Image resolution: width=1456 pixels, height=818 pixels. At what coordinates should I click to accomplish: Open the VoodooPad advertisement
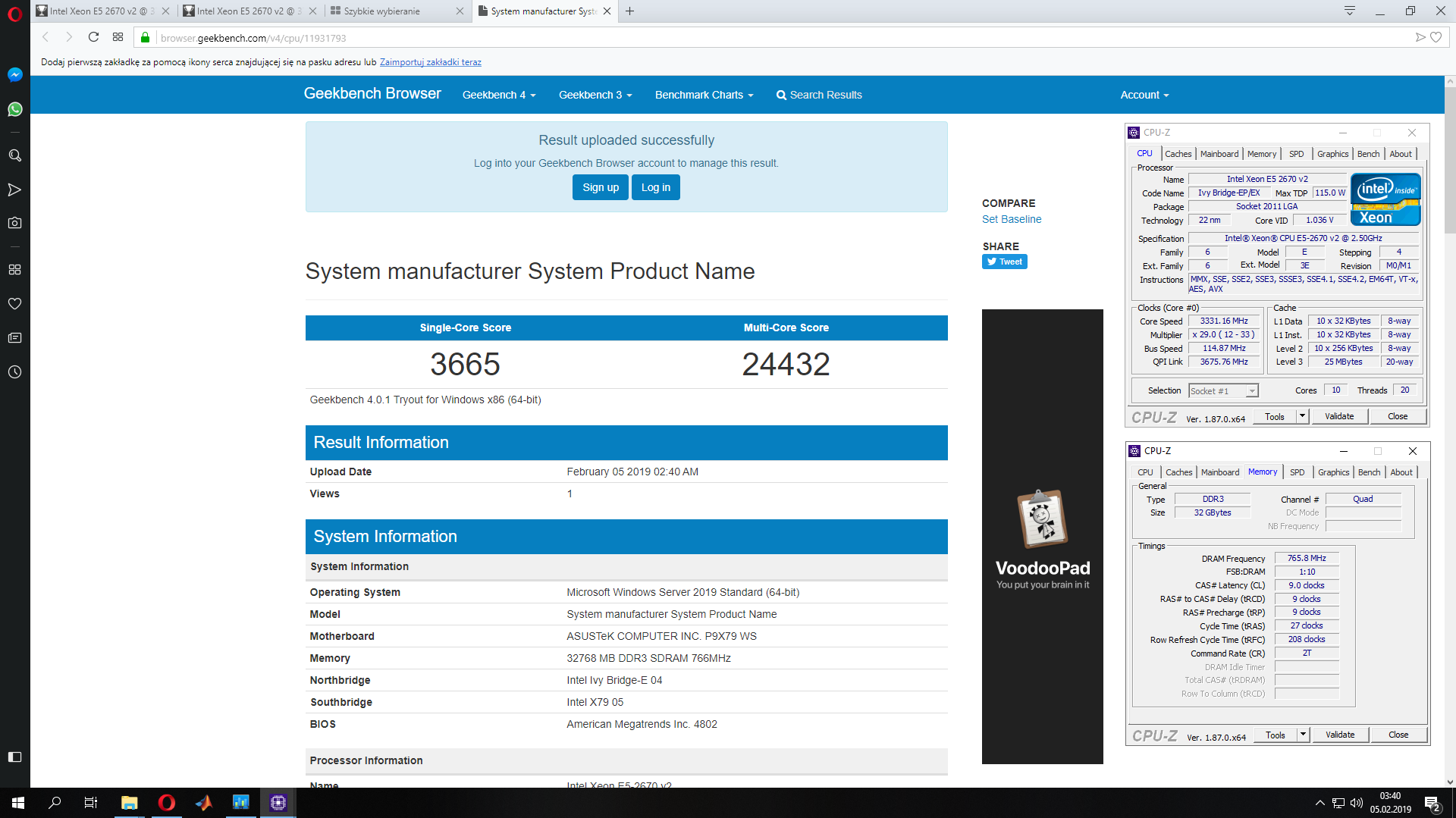click(1042, 536)
